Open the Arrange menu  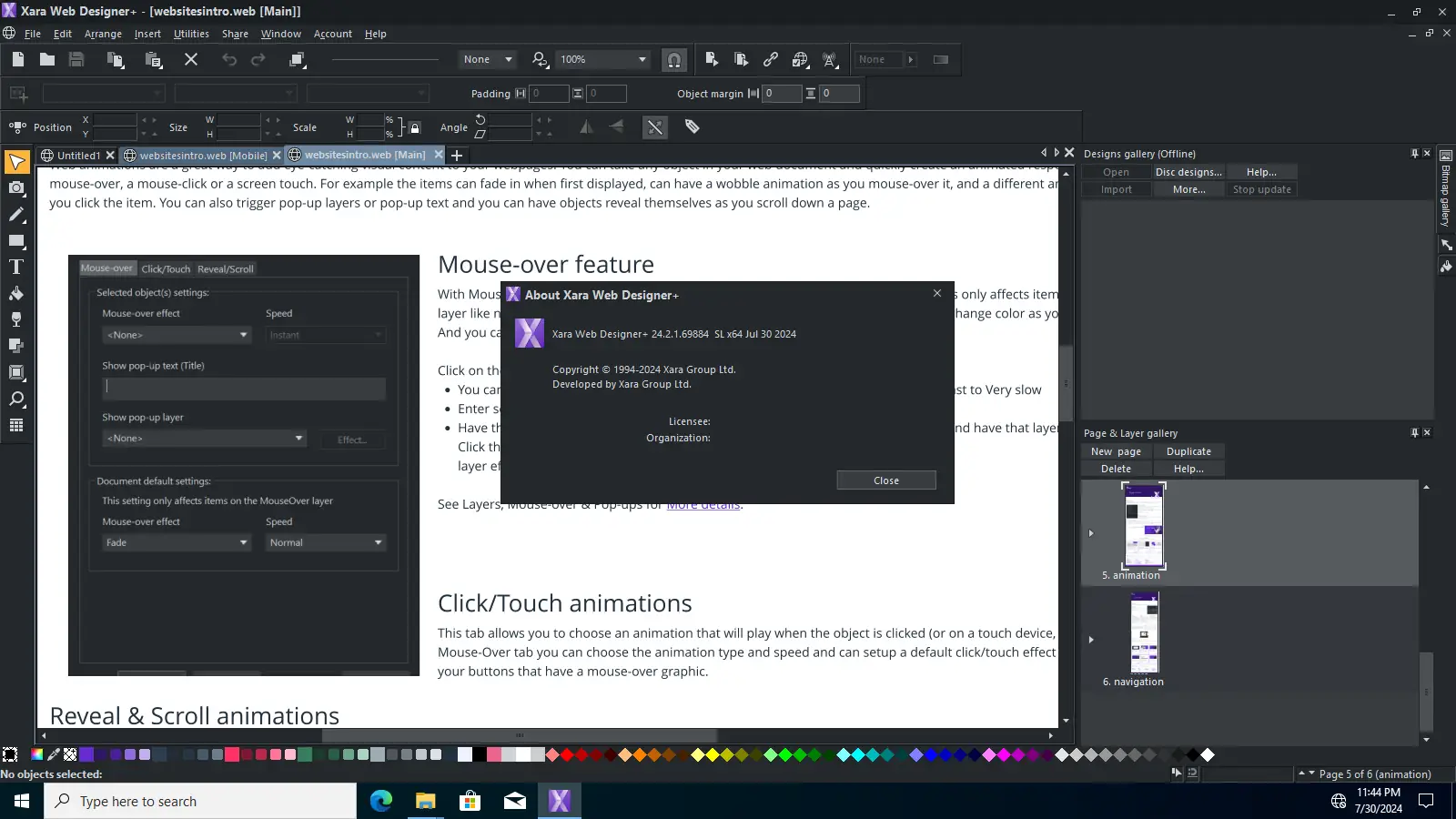click(x=103, y=34)
